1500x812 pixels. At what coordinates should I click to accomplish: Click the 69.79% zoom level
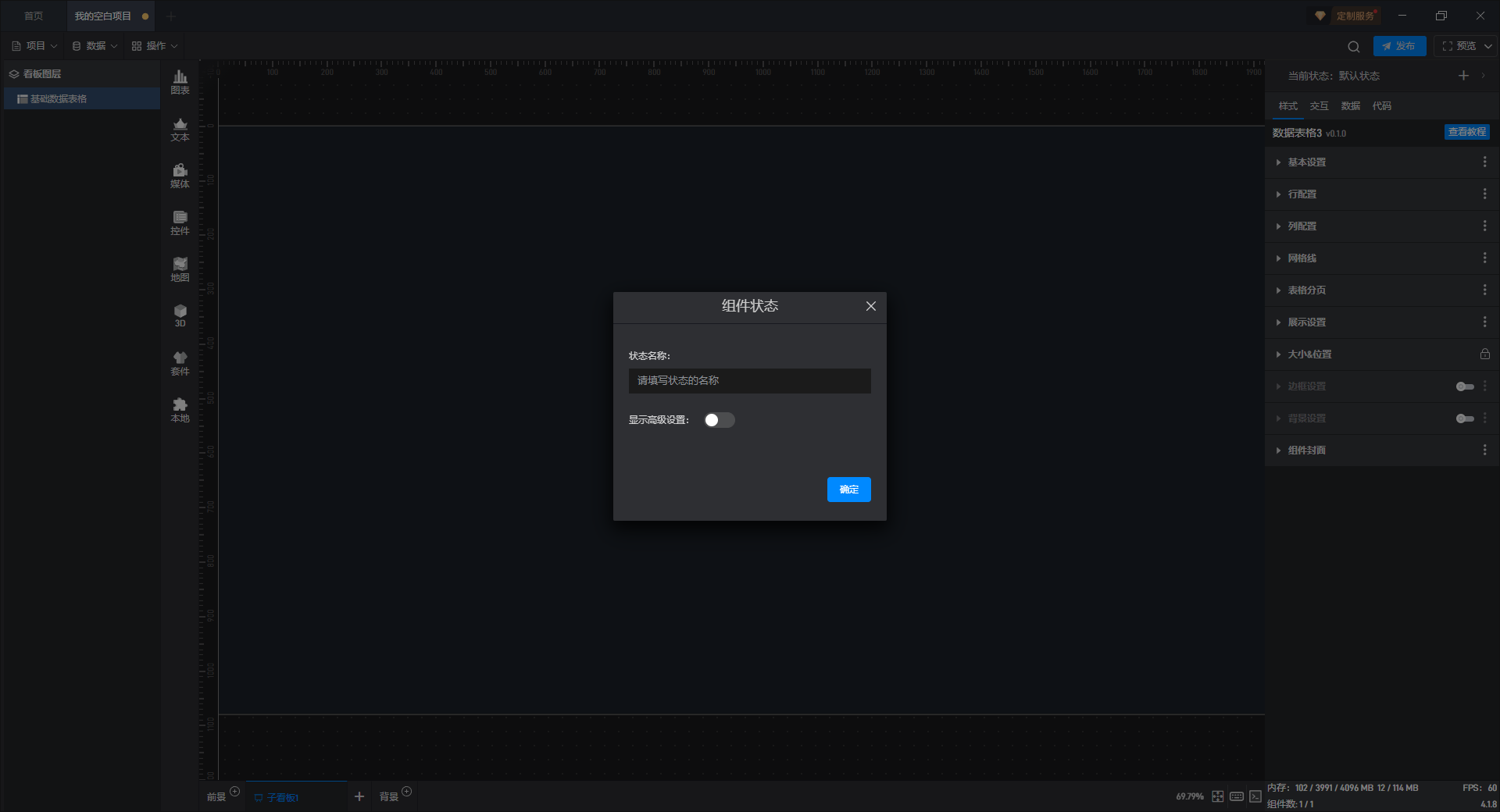point(1189,796)
